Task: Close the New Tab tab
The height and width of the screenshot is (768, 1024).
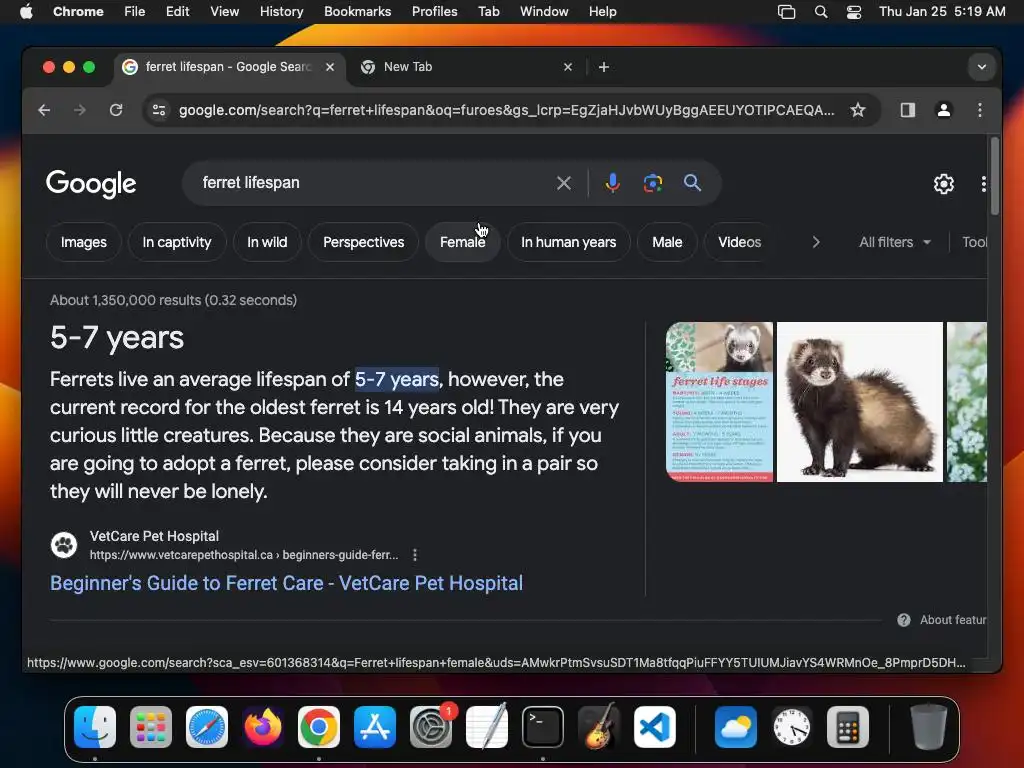Action: [x=568, y=67]
